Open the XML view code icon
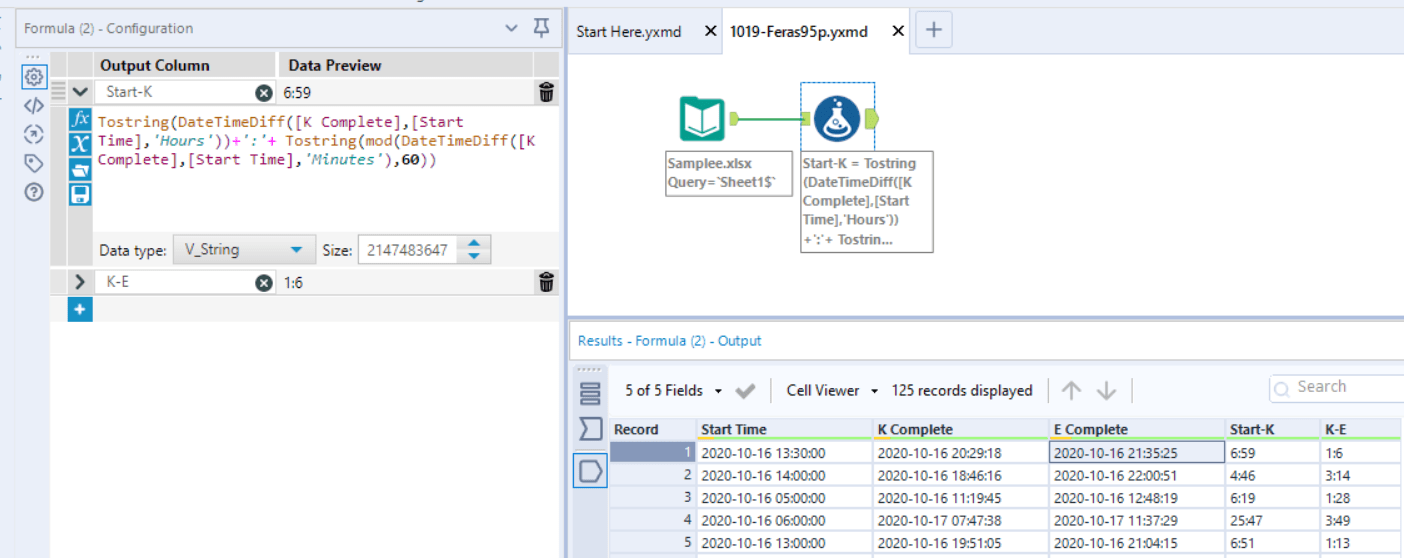 coord(34,105)
